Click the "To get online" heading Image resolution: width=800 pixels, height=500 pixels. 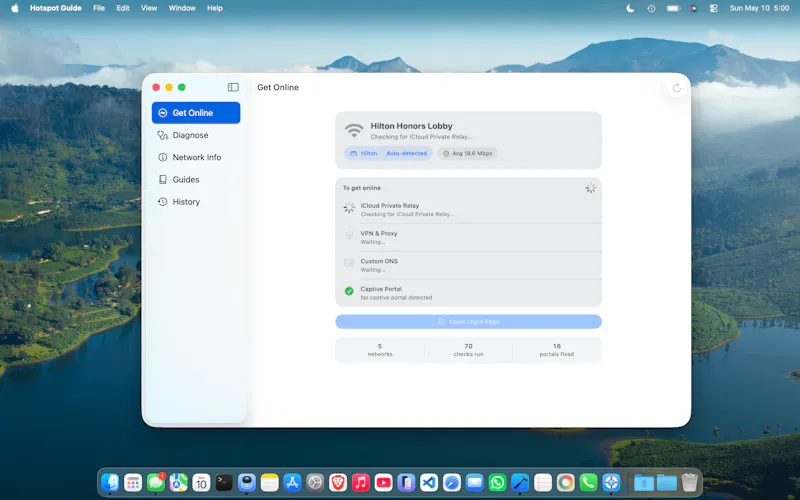(x=362, y=188)
